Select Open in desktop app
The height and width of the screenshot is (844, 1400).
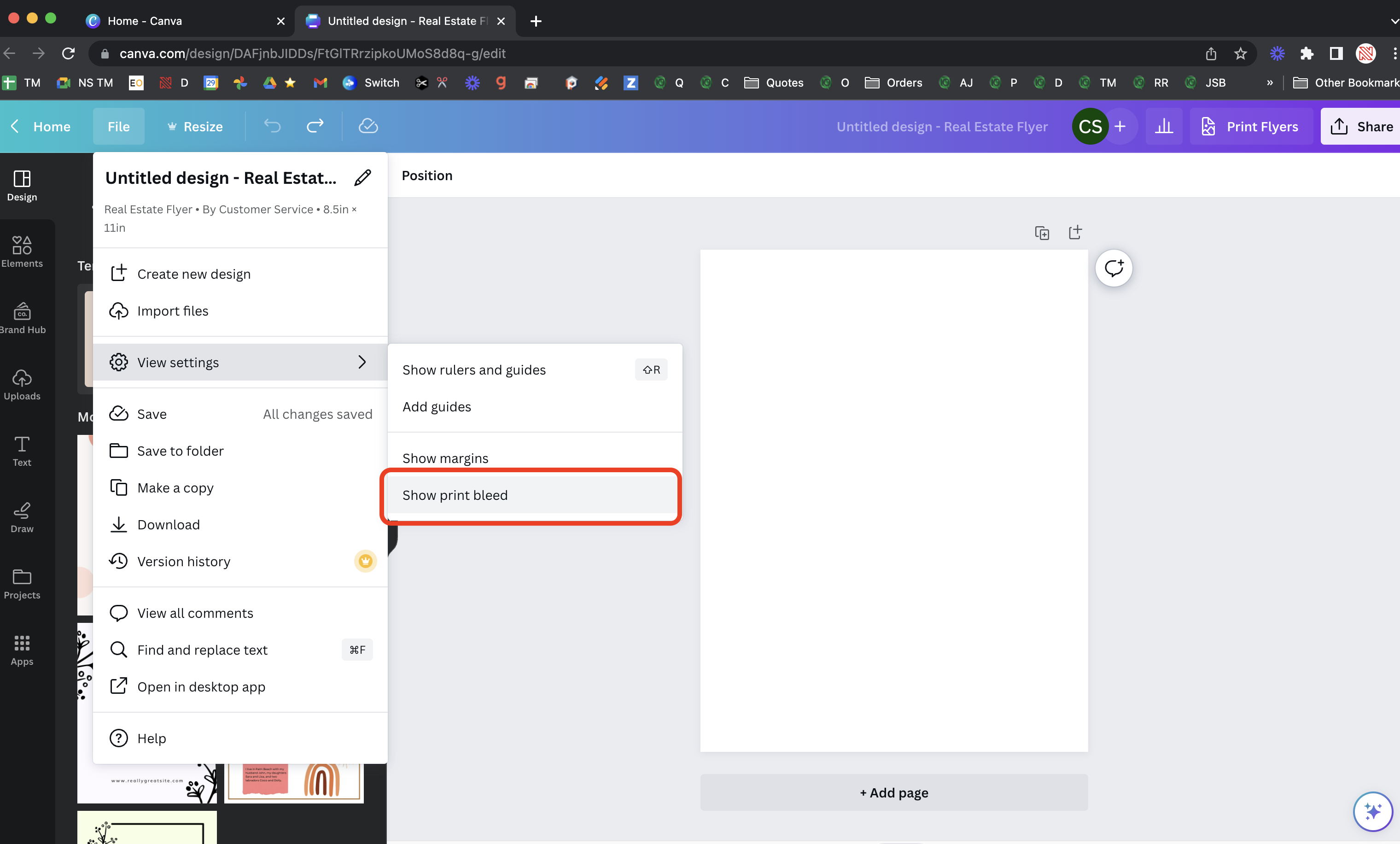(x=240, y=687)
